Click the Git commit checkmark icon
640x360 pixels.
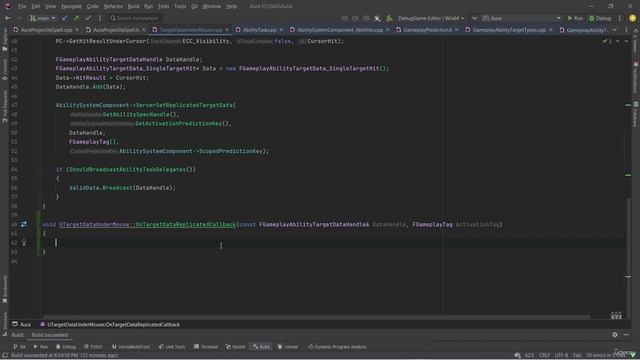88,18
